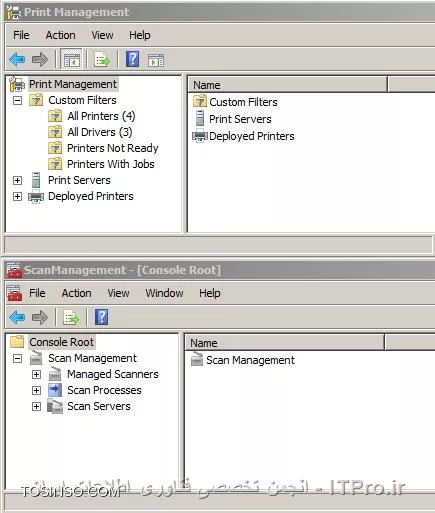Select 'Console Root' label in tree
Image resolution: width=435 pixels, height=513 pixels.
tap(62, 342)
